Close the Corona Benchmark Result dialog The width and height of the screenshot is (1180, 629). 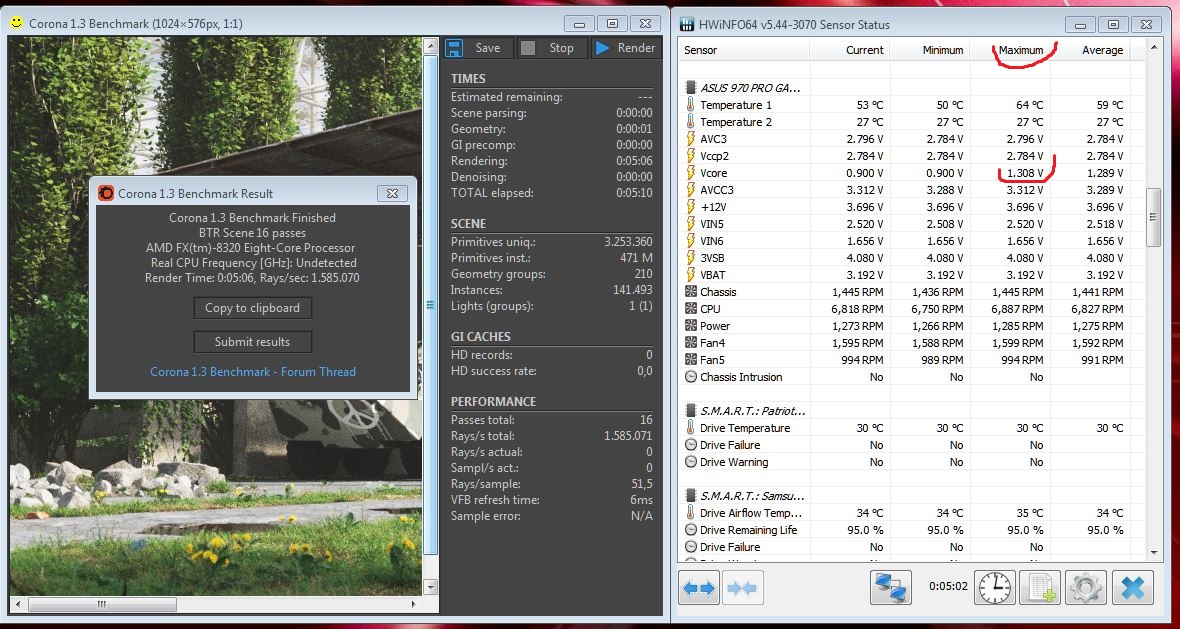click(x=392, y=193)
